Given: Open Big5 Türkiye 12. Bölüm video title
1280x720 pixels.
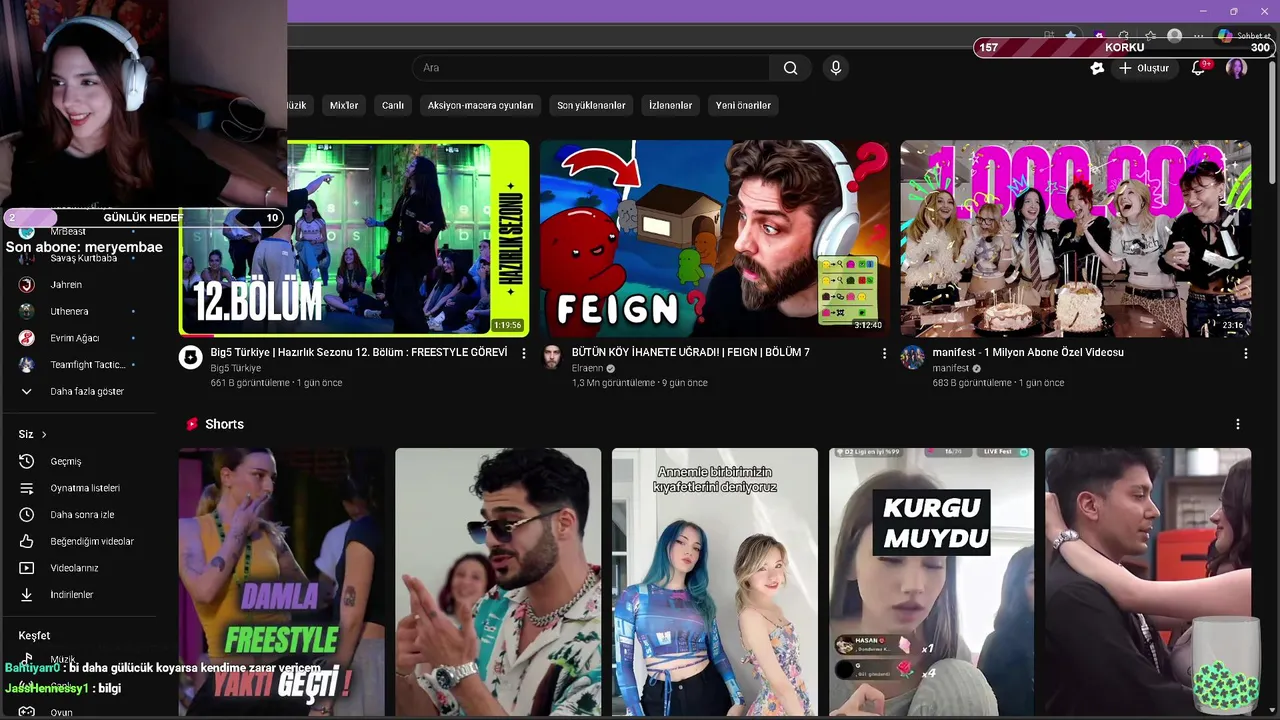Looking at the screenshot, I should [x=359, y=352].
